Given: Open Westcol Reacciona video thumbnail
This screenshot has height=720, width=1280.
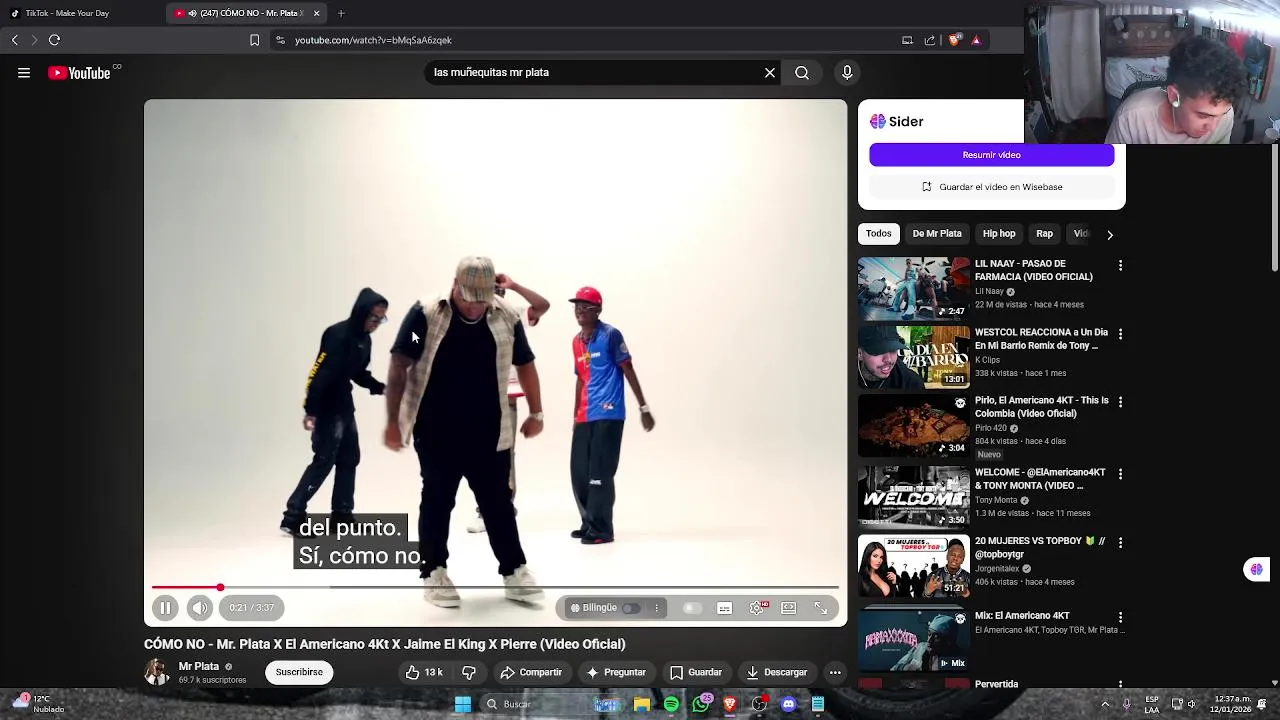Looking at the screenshot, I should (914, 357).
